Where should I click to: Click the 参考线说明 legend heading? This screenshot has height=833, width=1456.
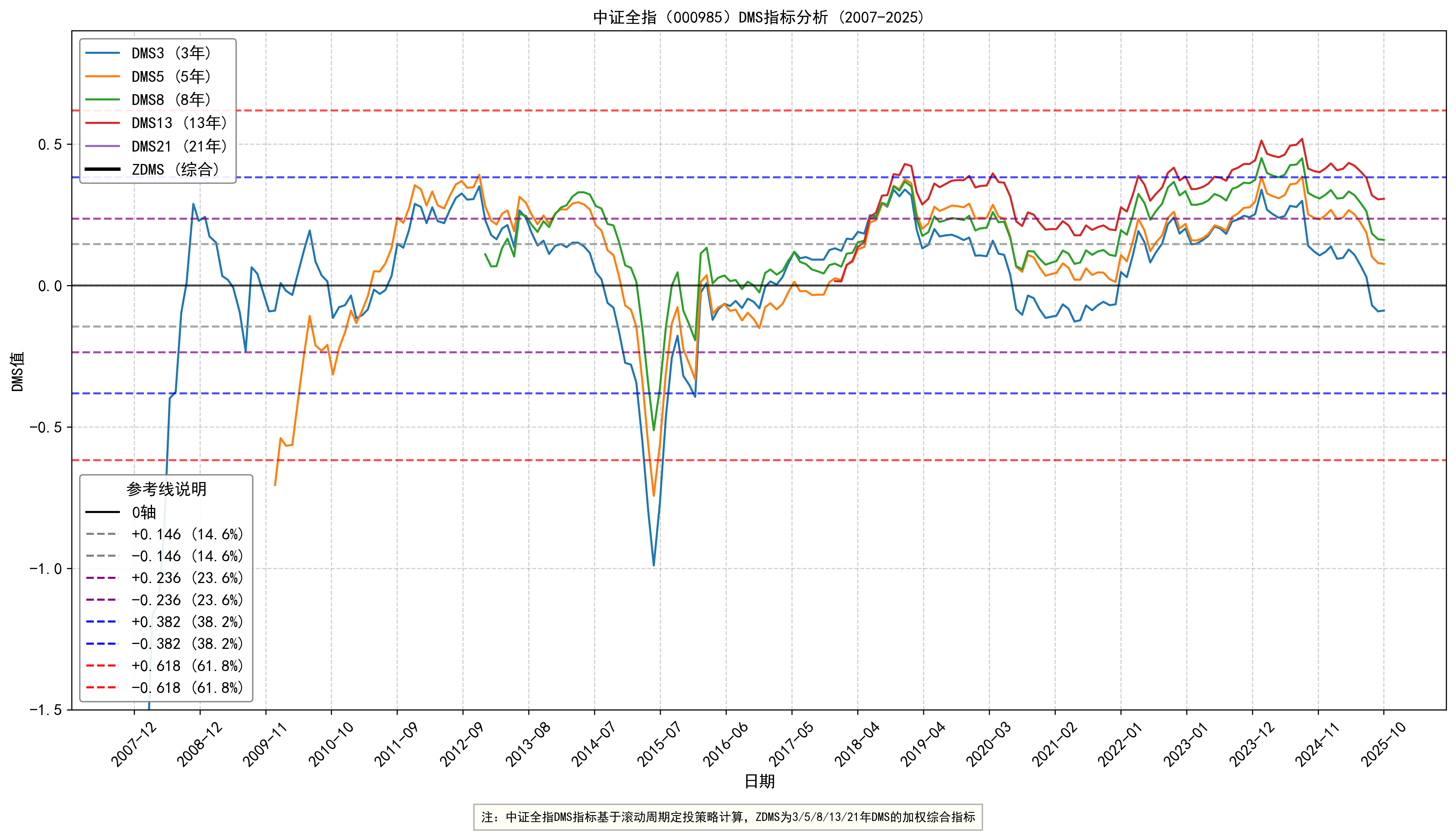point(166,489)
